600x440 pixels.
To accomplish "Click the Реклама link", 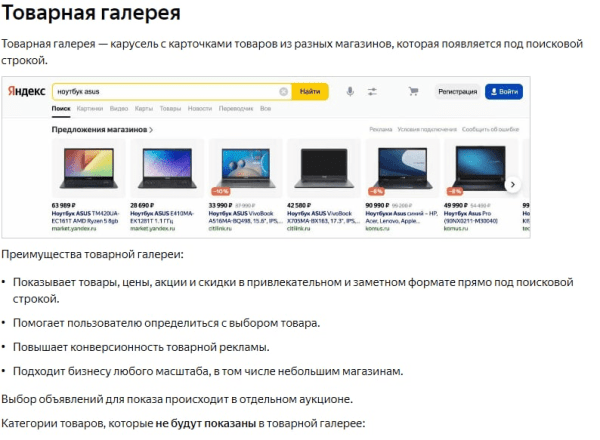I will [x=381, y=129].
